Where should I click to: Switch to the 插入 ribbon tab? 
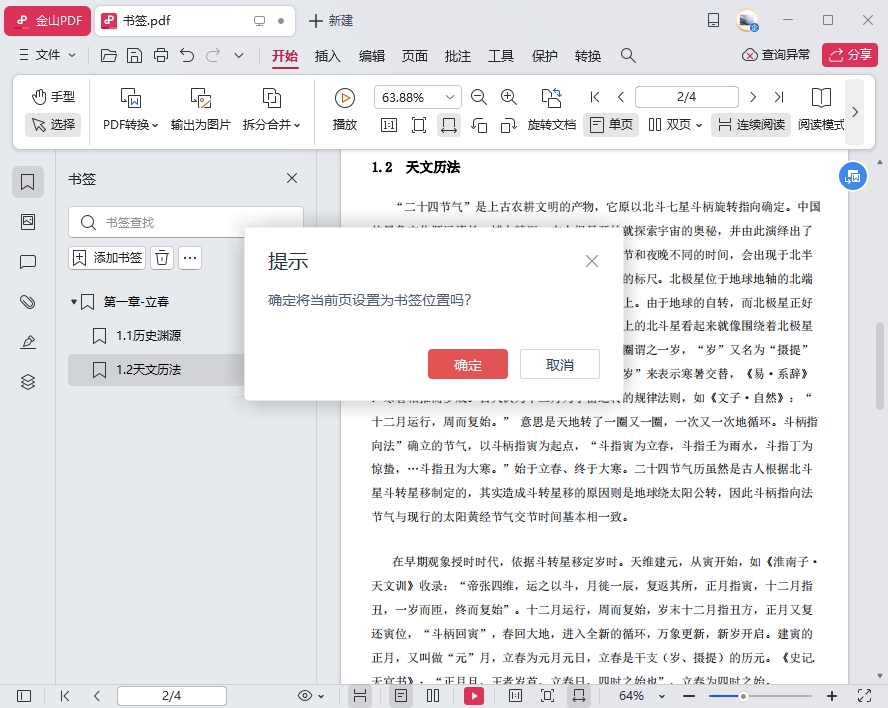pyautogui.click(x=328, y=55)
